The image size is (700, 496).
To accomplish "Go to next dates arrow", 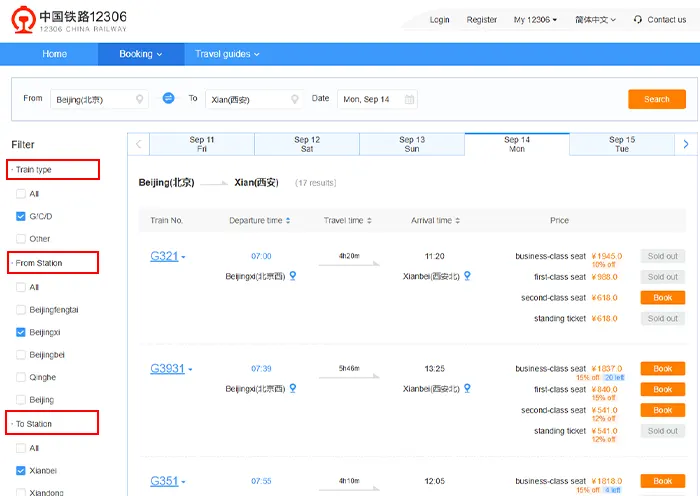I will 686,144.
